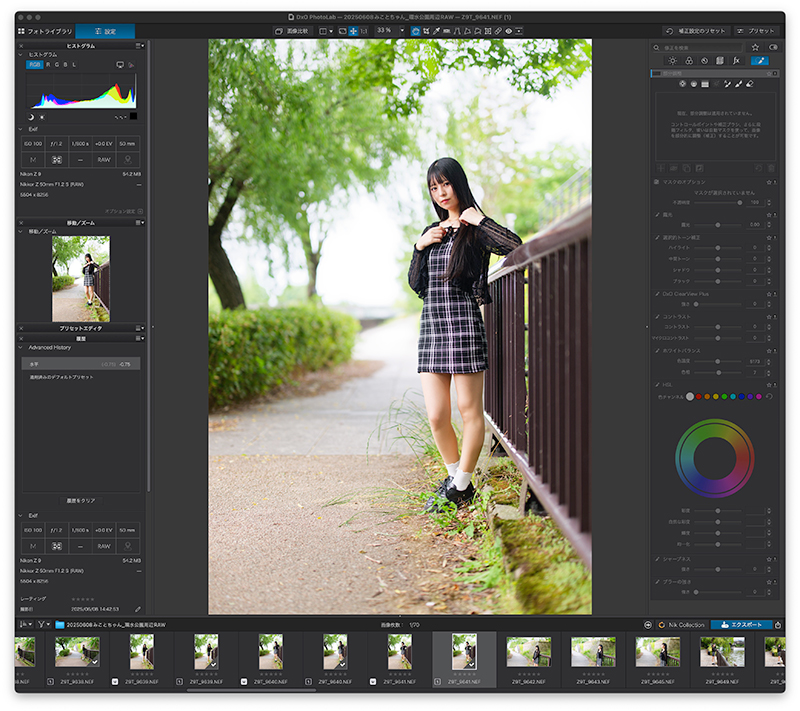The width and height of the screenshot is (800, 711).
Task: Select RGB histogram mode
Action: pyautogui.click(x=34, y=65)
